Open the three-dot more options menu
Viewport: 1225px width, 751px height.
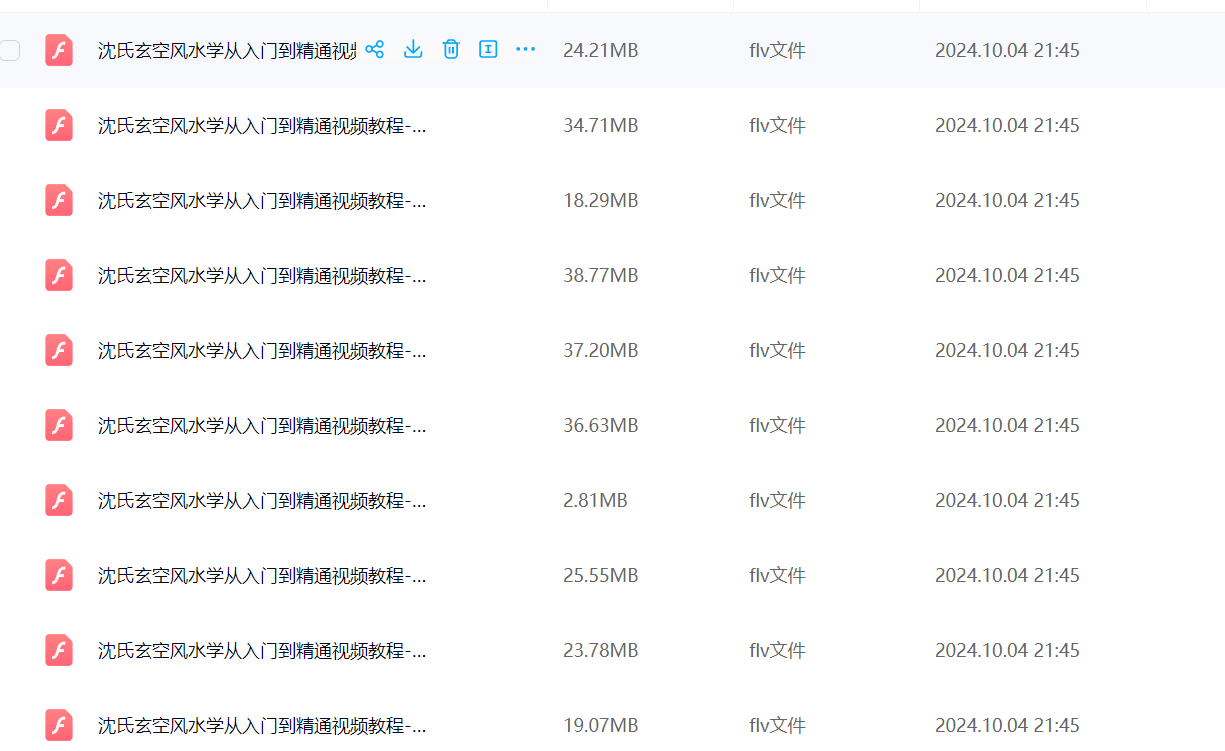click(x=526, y=49)
